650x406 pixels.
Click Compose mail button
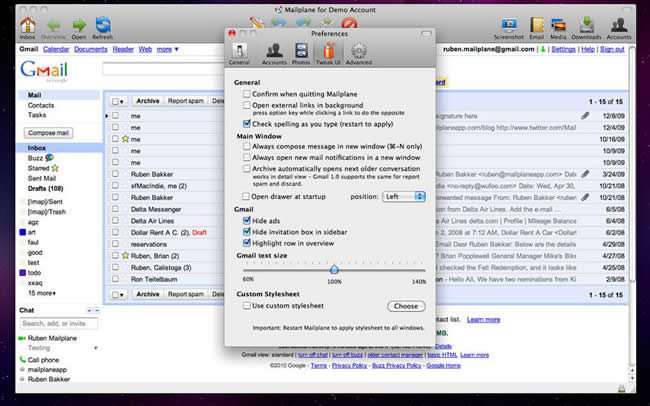(49, 133)
